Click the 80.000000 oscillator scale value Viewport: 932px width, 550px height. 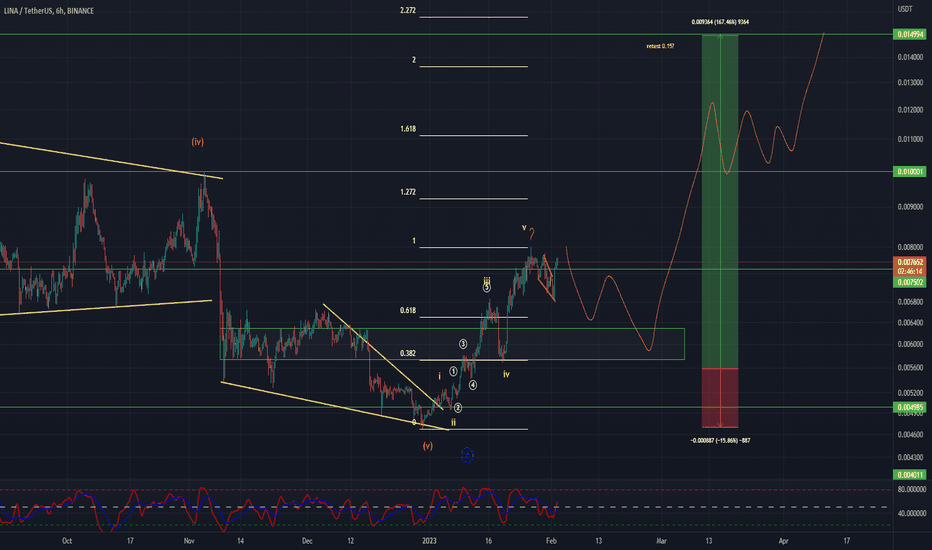(x=911, y=489)
